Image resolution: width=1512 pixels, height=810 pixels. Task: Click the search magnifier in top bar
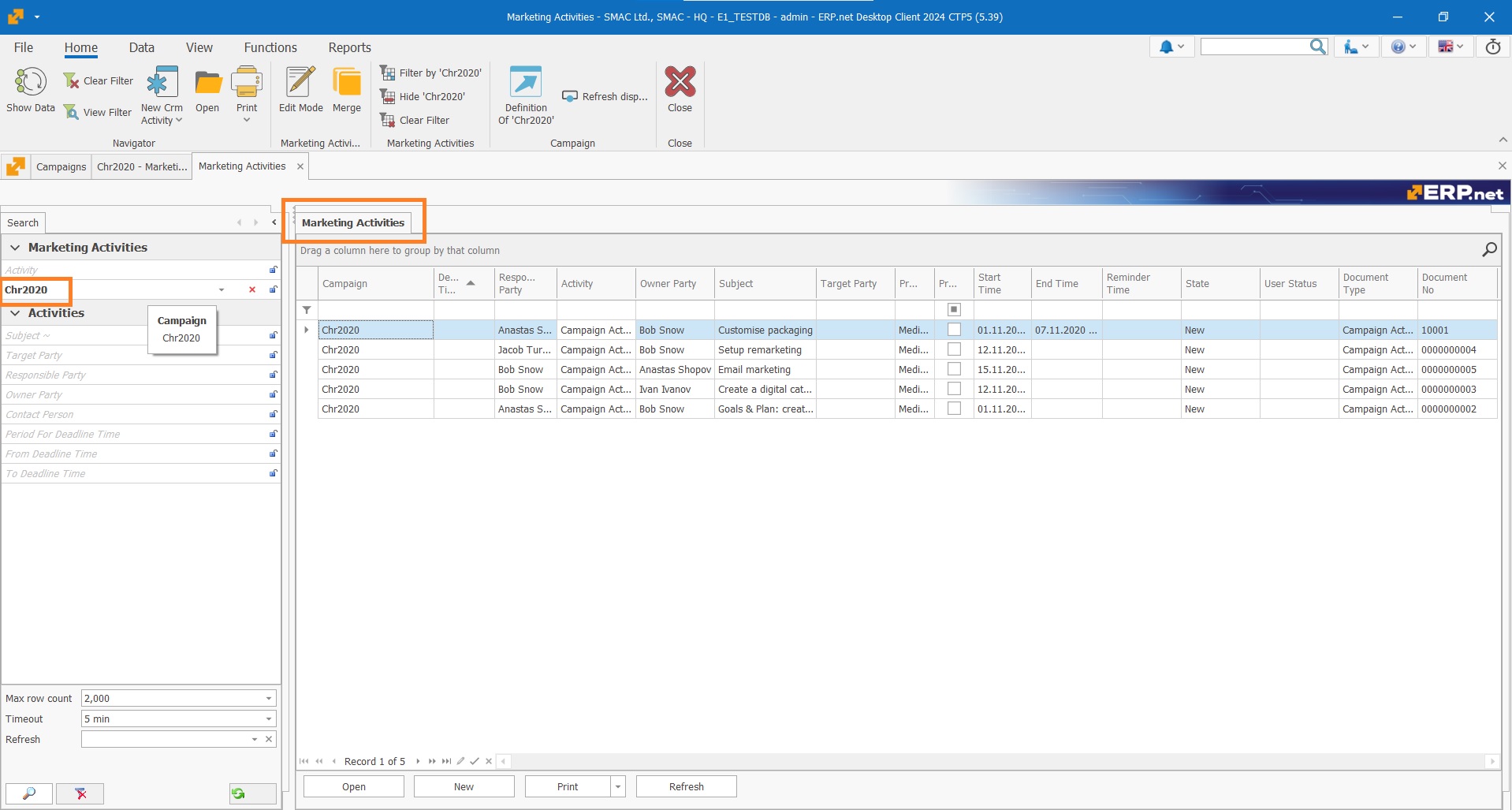(1317, 47)
